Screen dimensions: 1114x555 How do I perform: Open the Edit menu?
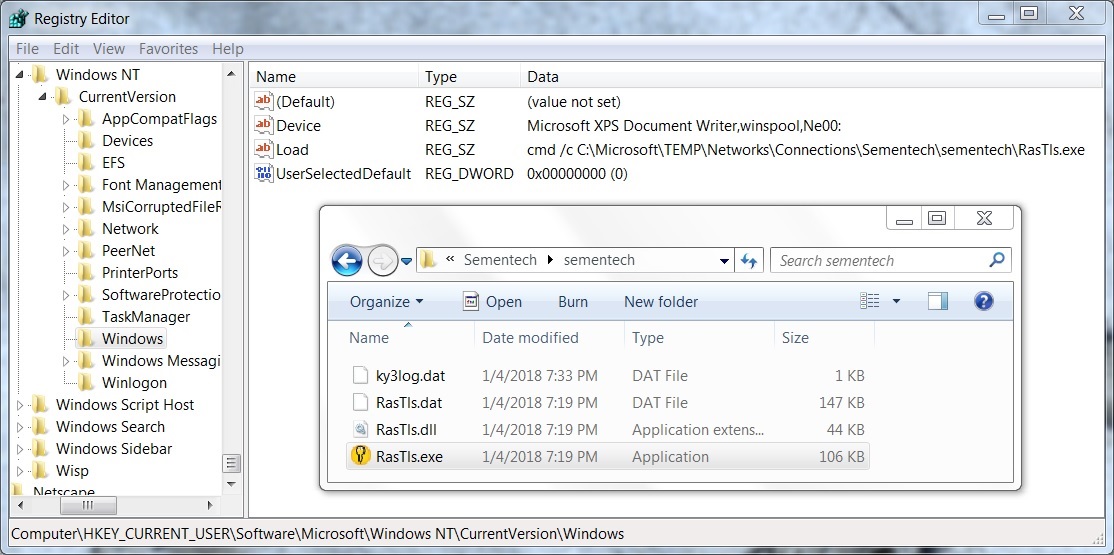click(66, 49)
